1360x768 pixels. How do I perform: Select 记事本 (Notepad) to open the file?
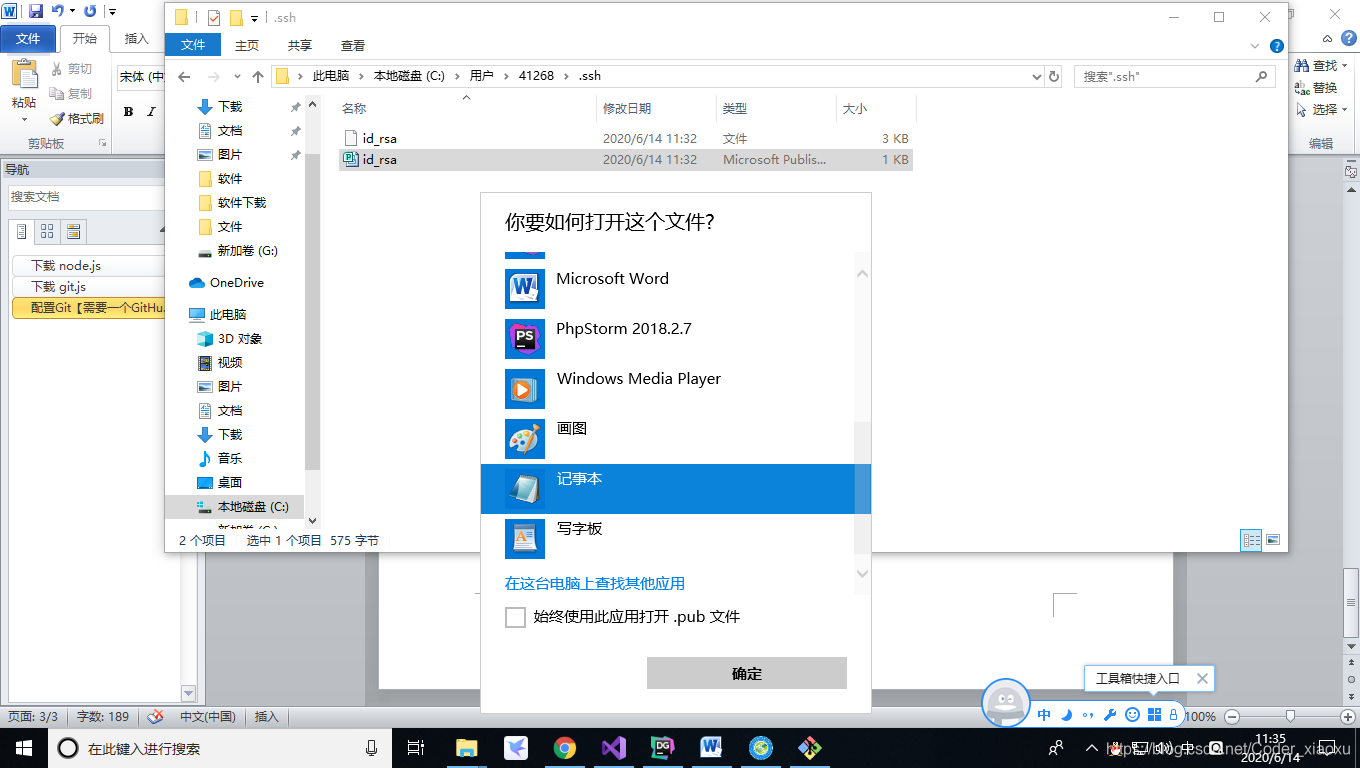click(675, 489)
